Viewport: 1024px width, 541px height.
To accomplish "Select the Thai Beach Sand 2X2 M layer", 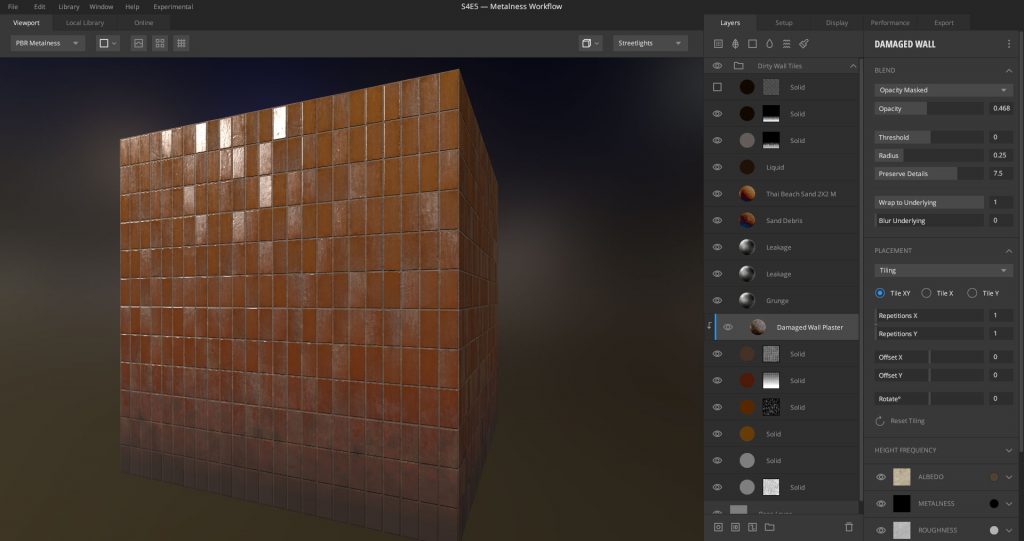I will click(x=800, y=194).
